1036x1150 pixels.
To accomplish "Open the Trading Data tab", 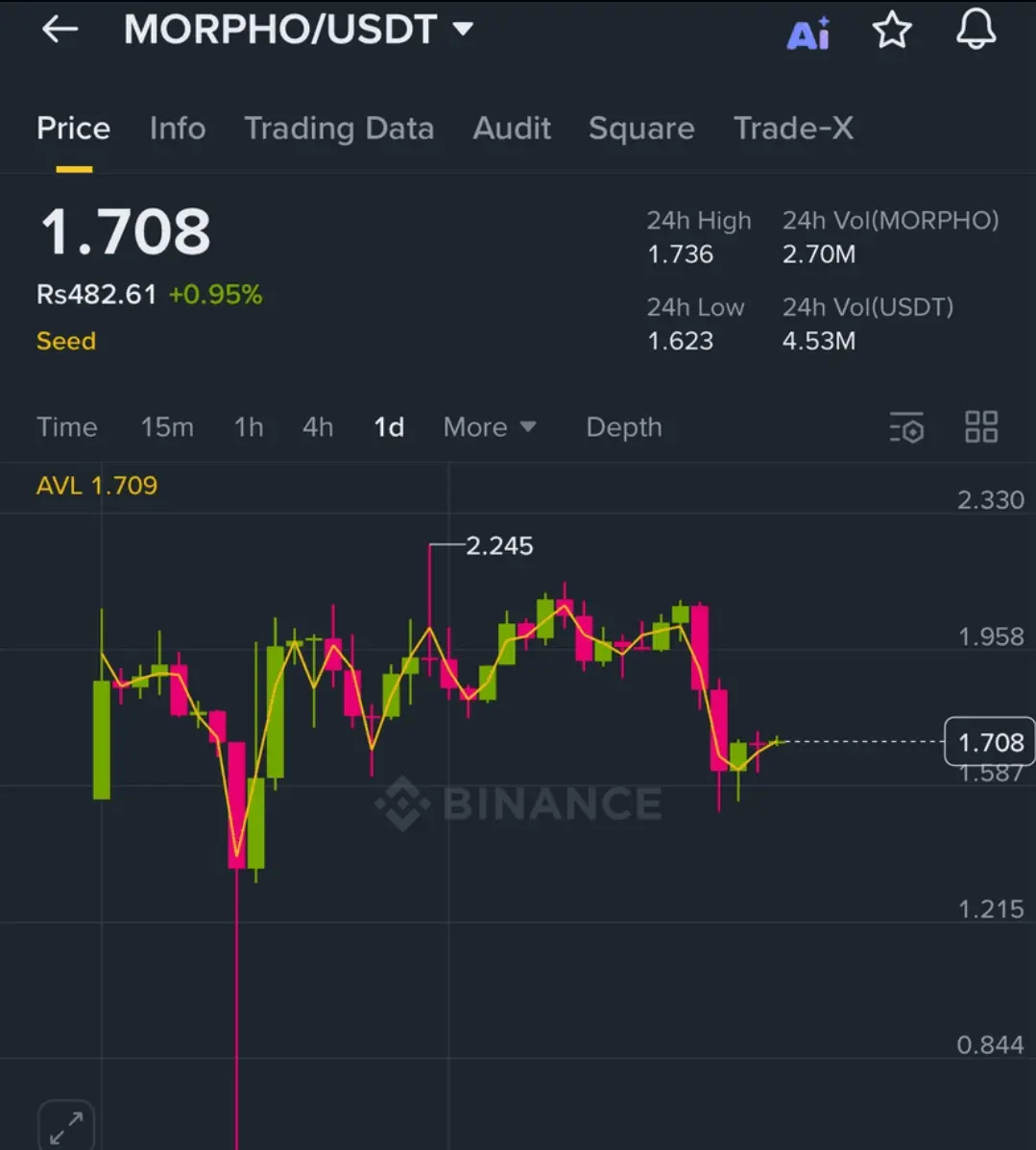I will [339, 129].
